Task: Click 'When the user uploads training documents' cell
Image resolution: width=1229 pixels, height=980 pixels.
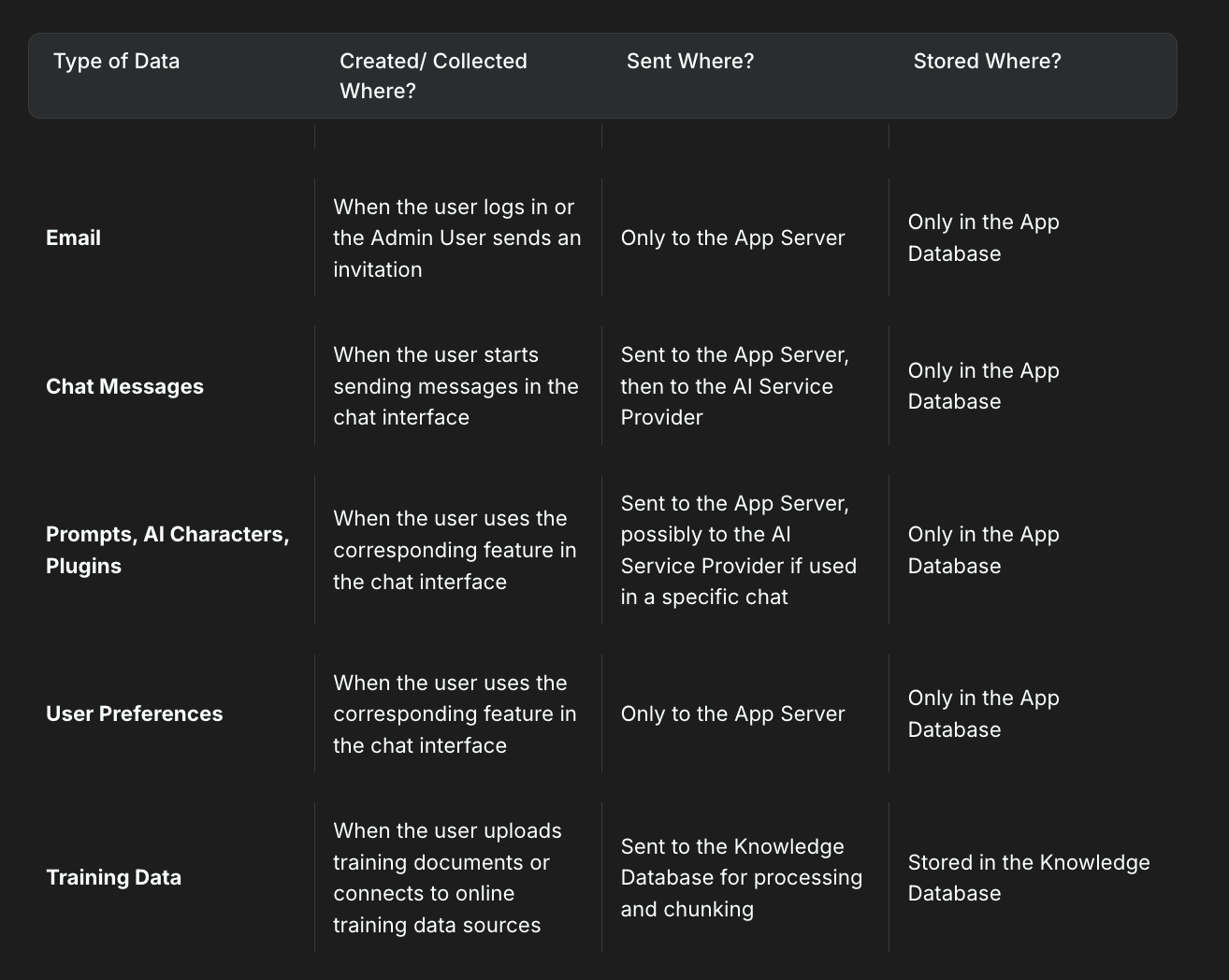Action: pos(447,877)
